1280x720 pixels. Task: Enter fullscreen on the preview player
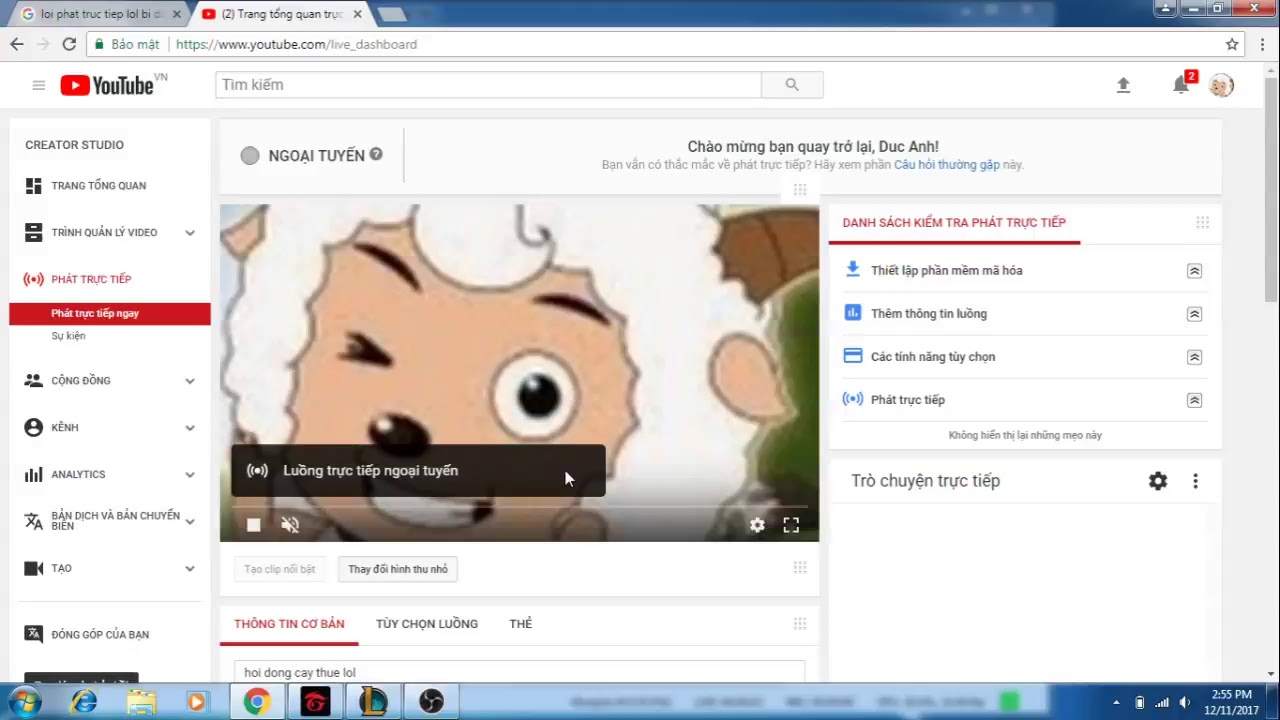click(791, 525)
